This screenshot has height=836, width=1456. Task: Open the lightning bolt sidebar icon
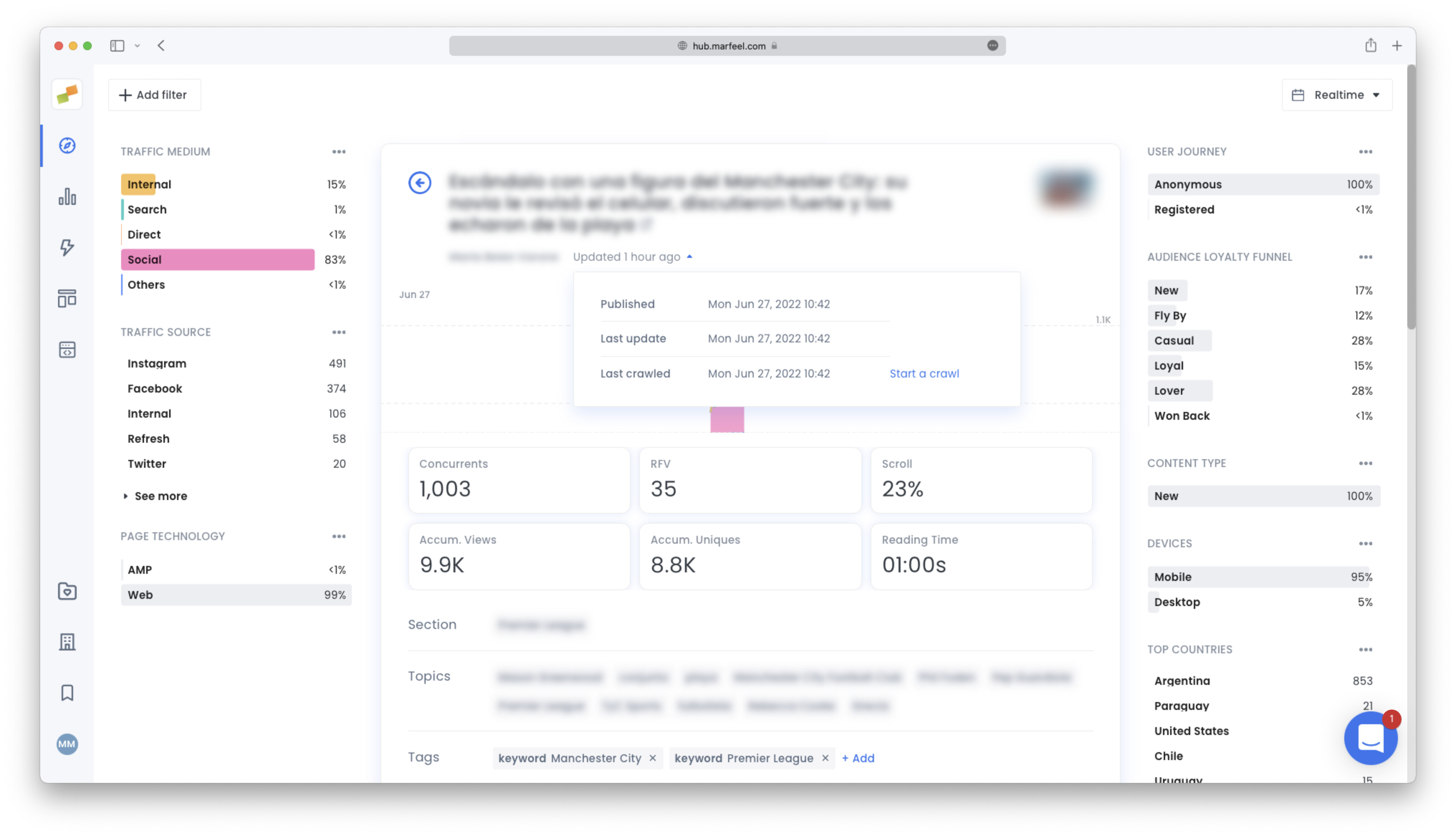67,248
